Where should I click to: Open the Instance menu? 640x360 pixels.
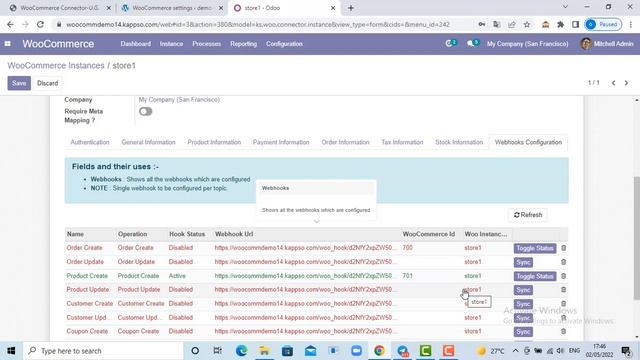pyautogui.click(x=171, y=44)
